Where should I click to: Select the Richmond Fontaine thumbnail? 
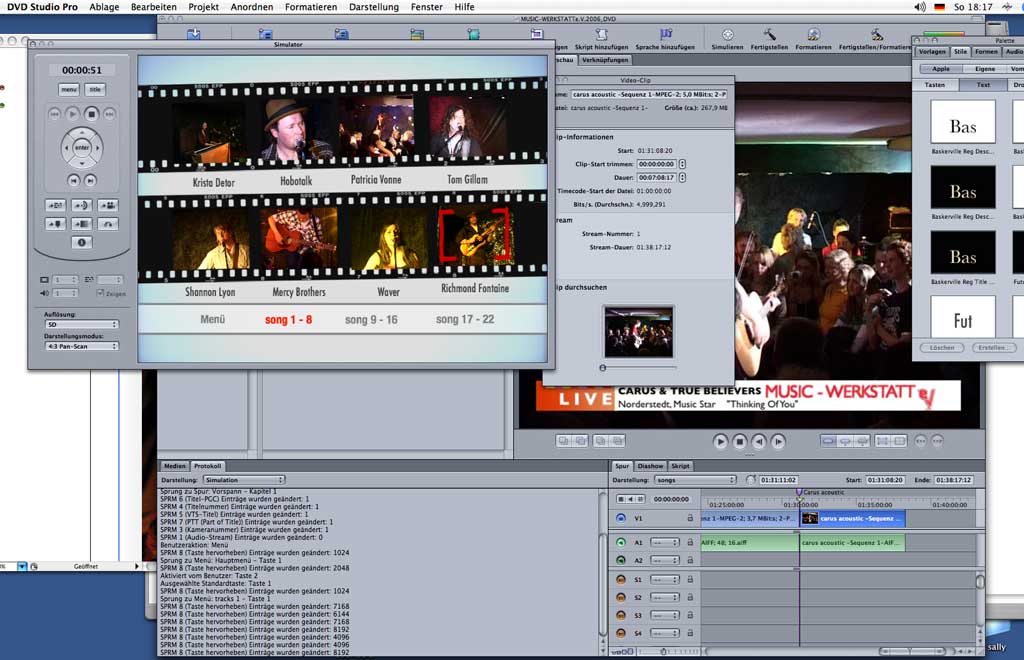tap(475, 238)
